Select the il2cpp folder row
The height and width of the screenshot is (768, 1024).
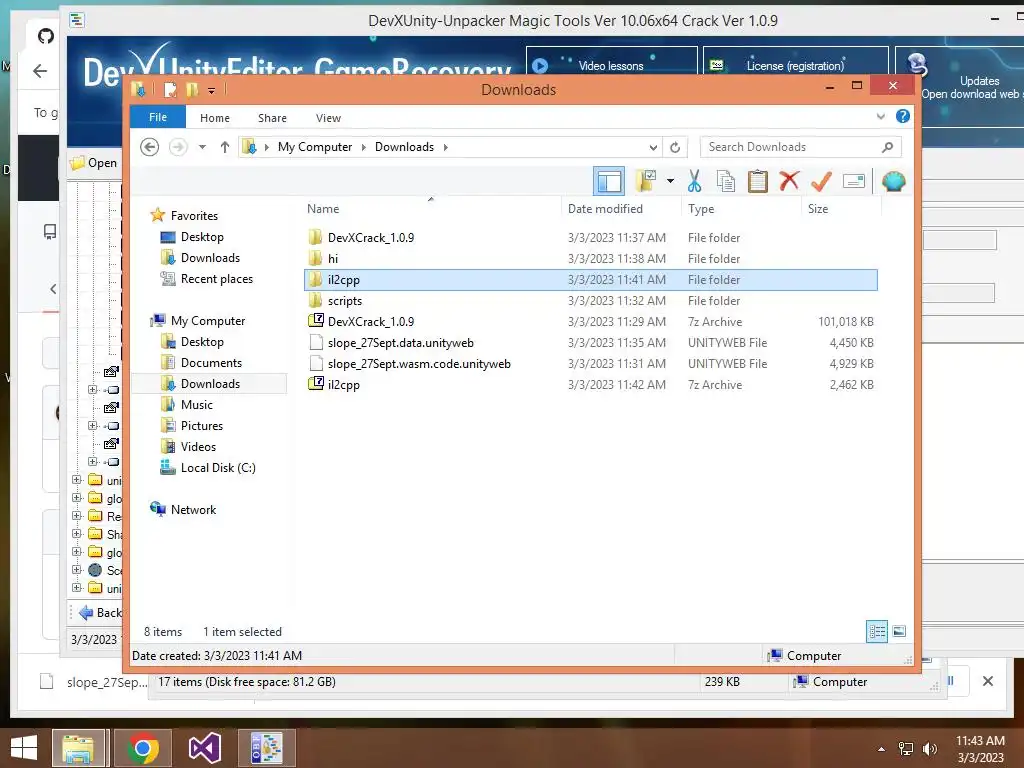click(590, 280)
